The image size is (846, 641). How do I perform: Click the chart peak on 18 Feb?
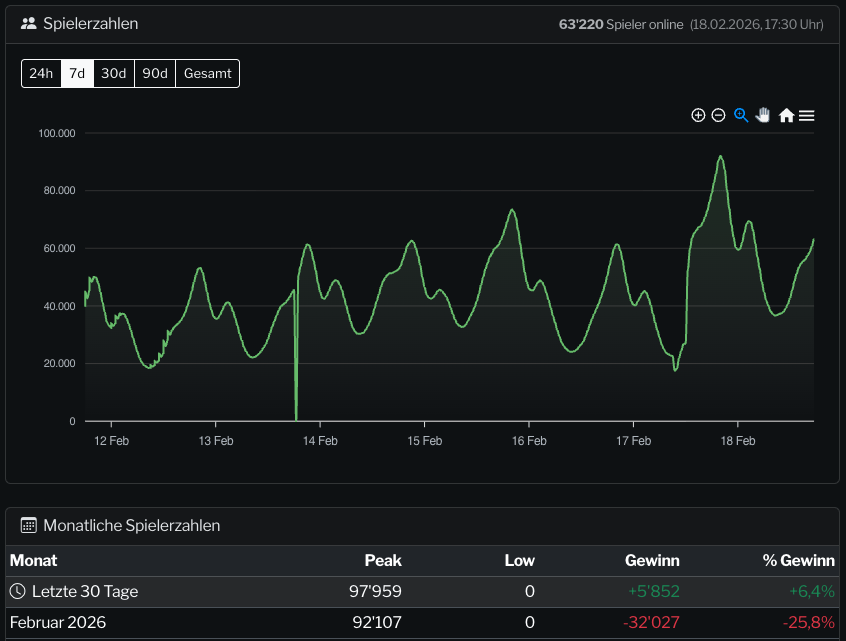[720, 156]
